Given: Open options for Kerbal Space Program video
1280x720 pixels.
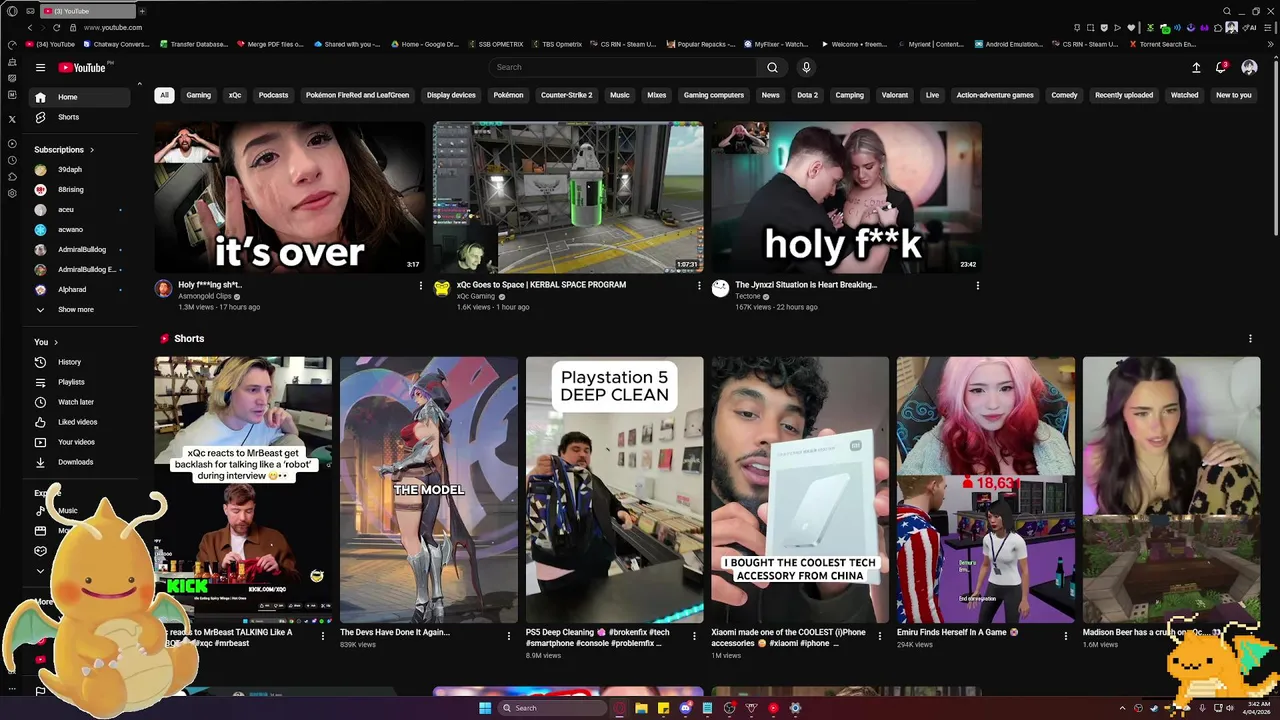Looking at the screenshot, I should tap(699, 286).
